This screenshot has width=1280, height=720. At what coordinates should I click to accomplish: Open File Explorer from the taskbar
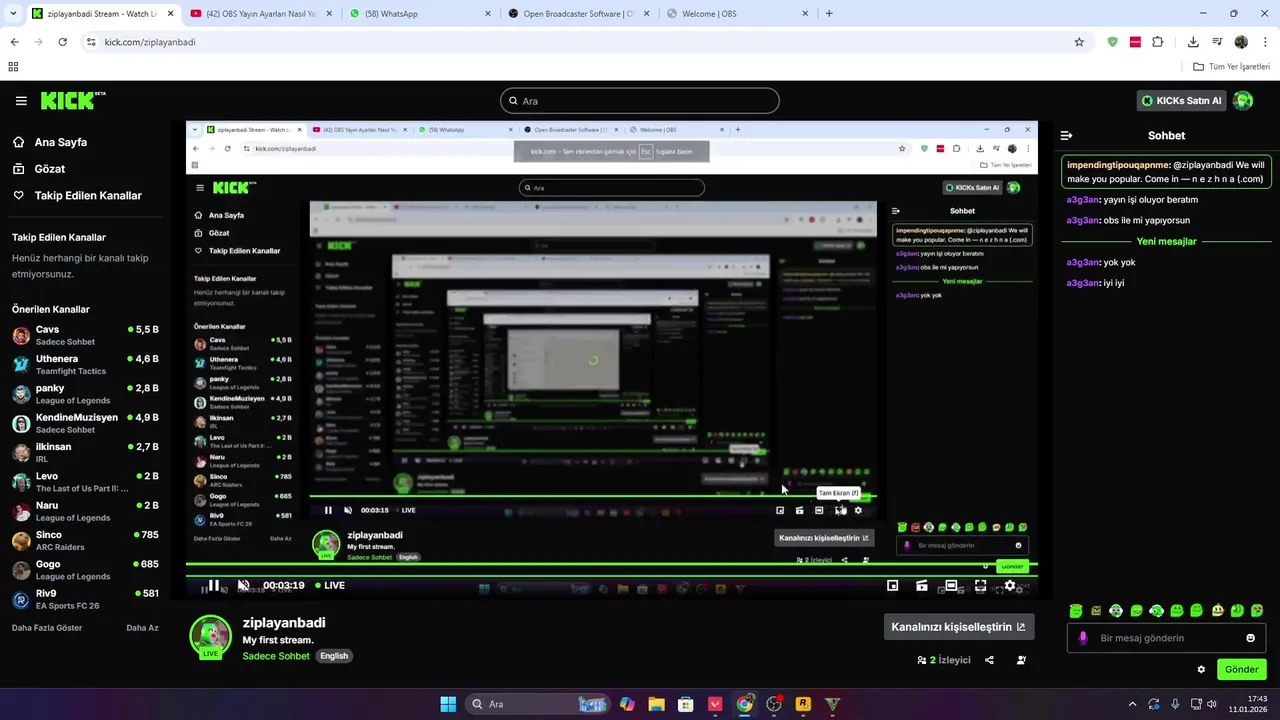coord(656,704)
